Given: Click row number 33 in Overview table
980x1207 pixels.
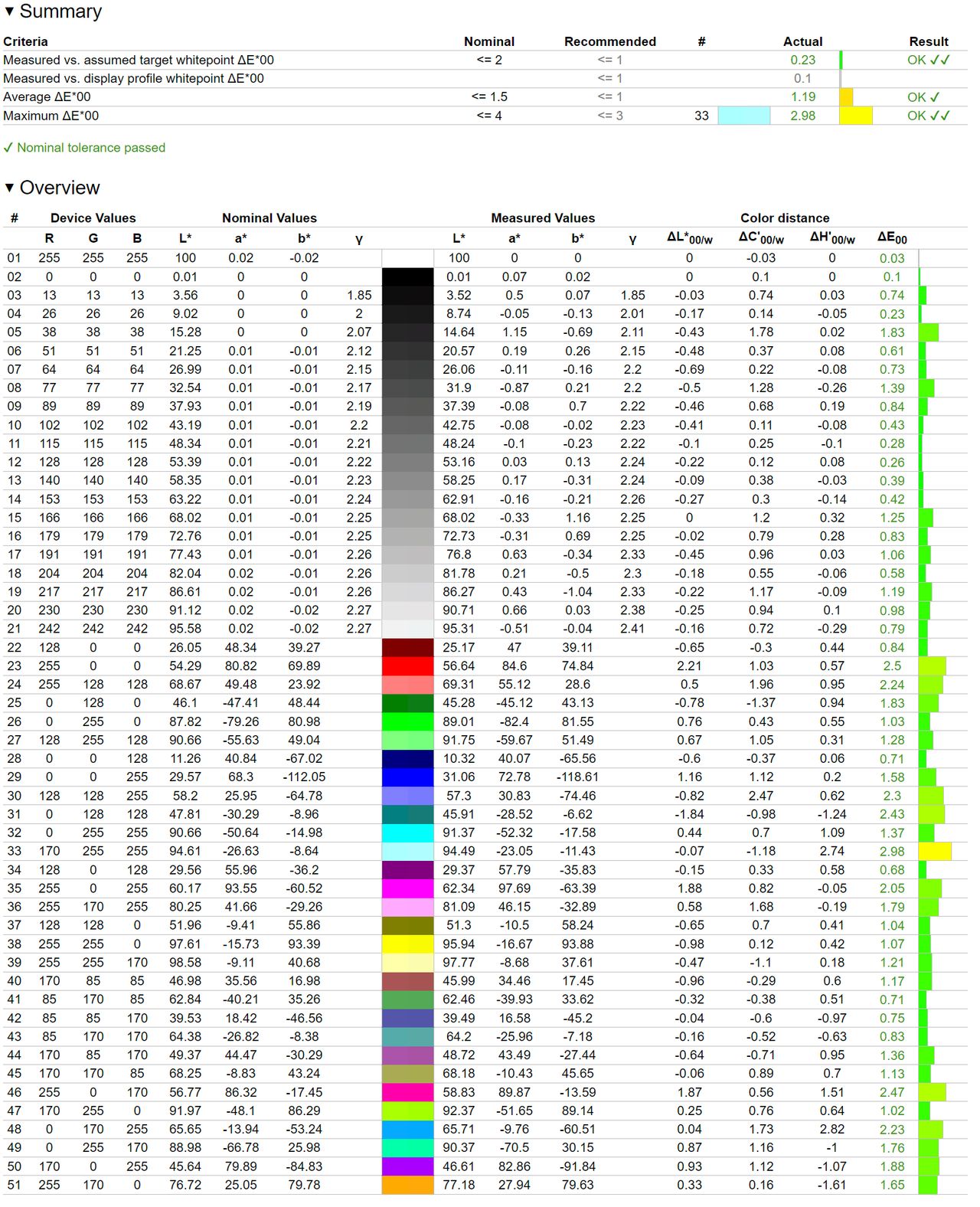Looking at the screenshot, I should point(14,851).
